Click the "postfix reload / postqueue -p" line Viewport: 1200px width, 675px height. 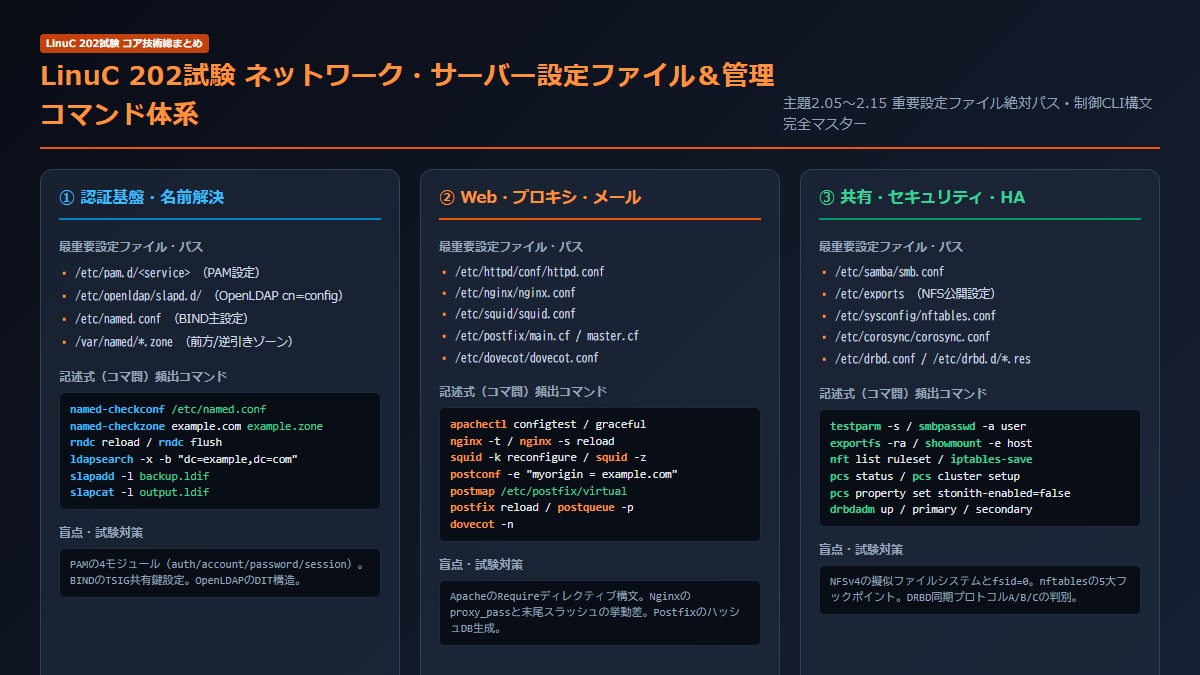pyautogui.click(x=542, y=507)
